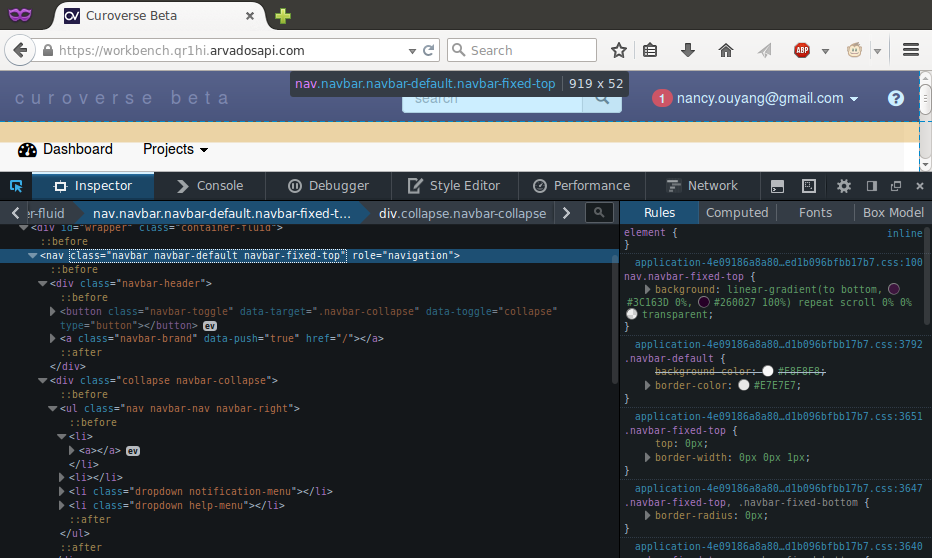932x558 pixels.
Task: Toggle Responsive Design Mode icon
Action: click(x=809, y=186)
